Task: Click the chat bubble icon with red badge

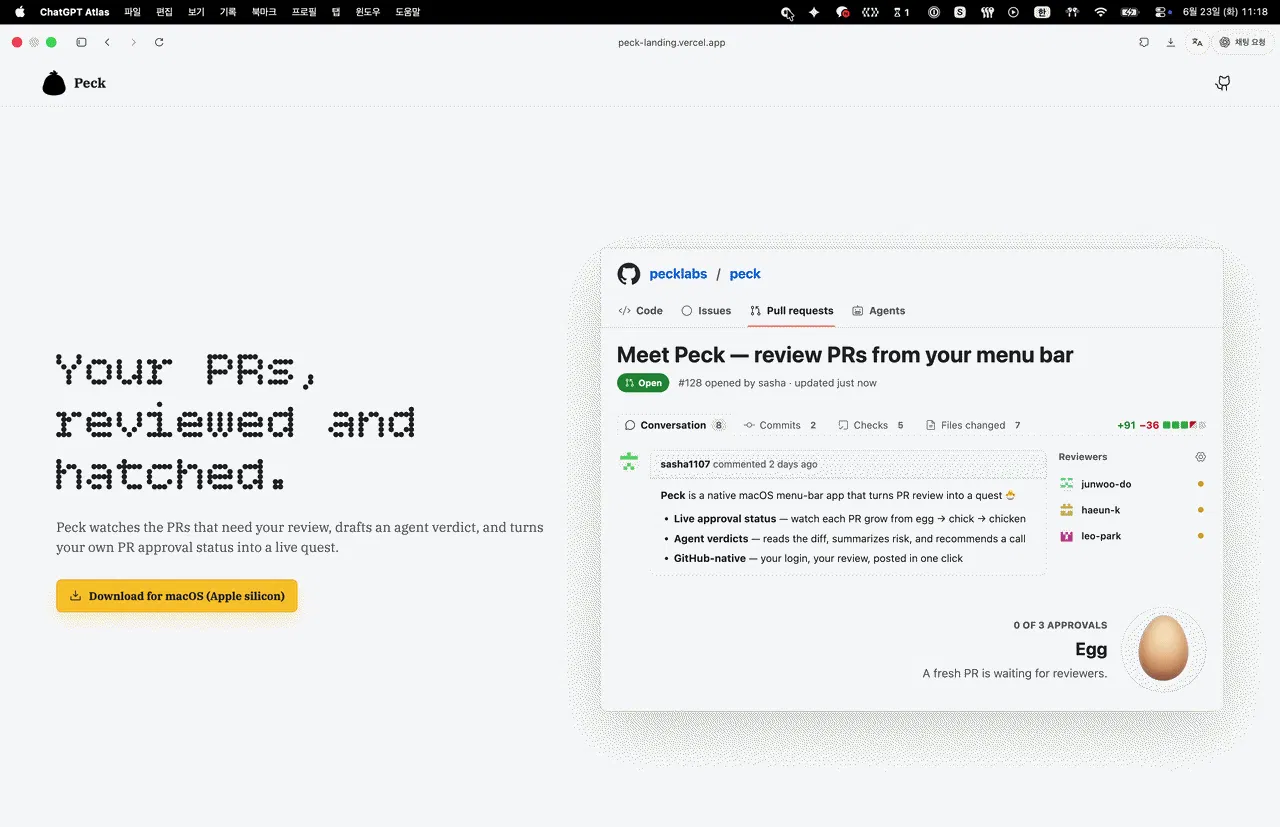Action: tap(842, 12)
